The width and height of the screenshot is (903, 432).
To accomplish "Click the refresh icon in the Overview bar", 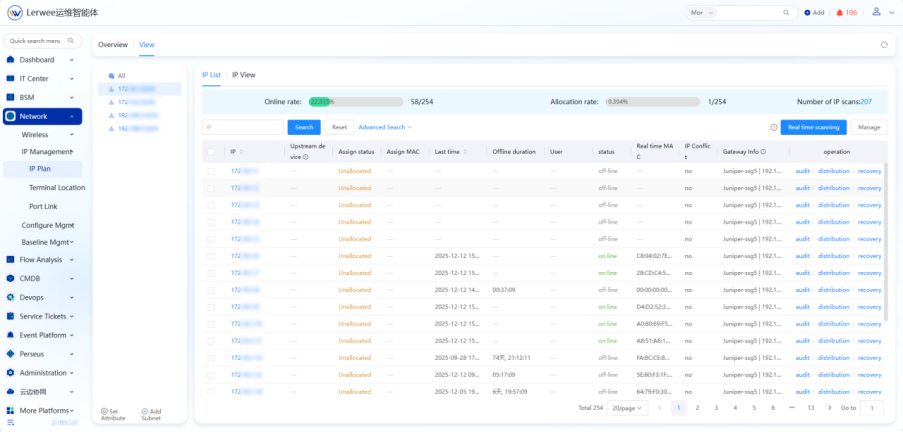I will pos(884,45).
